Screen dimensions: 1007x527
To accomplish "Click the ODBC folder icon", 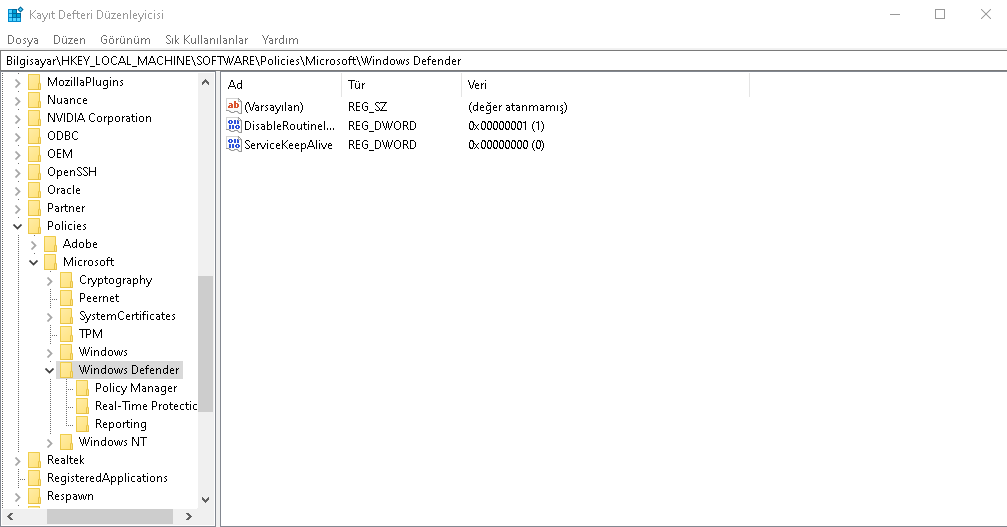I will [35, 135].
